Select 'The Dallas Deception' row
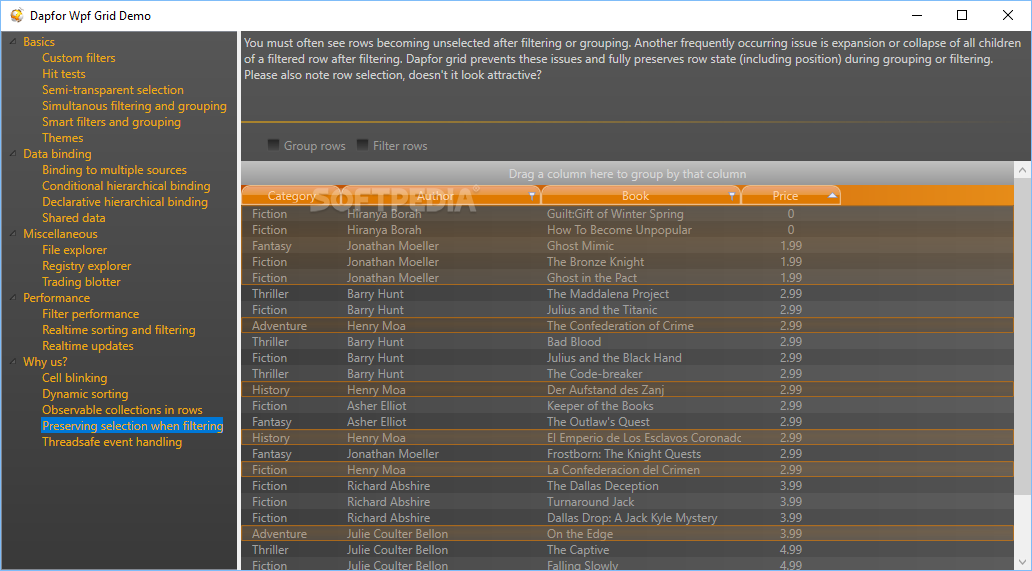 (627, 485)
